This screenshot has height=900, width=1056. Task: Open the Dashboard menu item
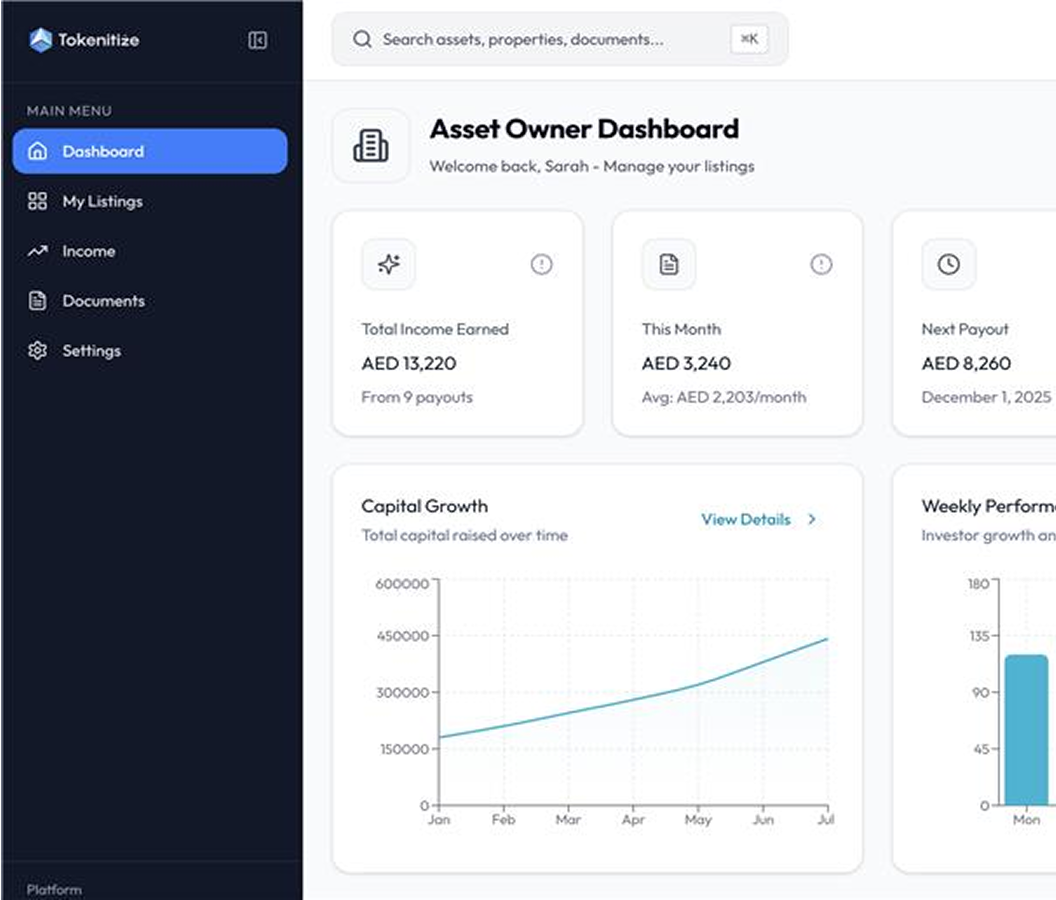[150, 151]
